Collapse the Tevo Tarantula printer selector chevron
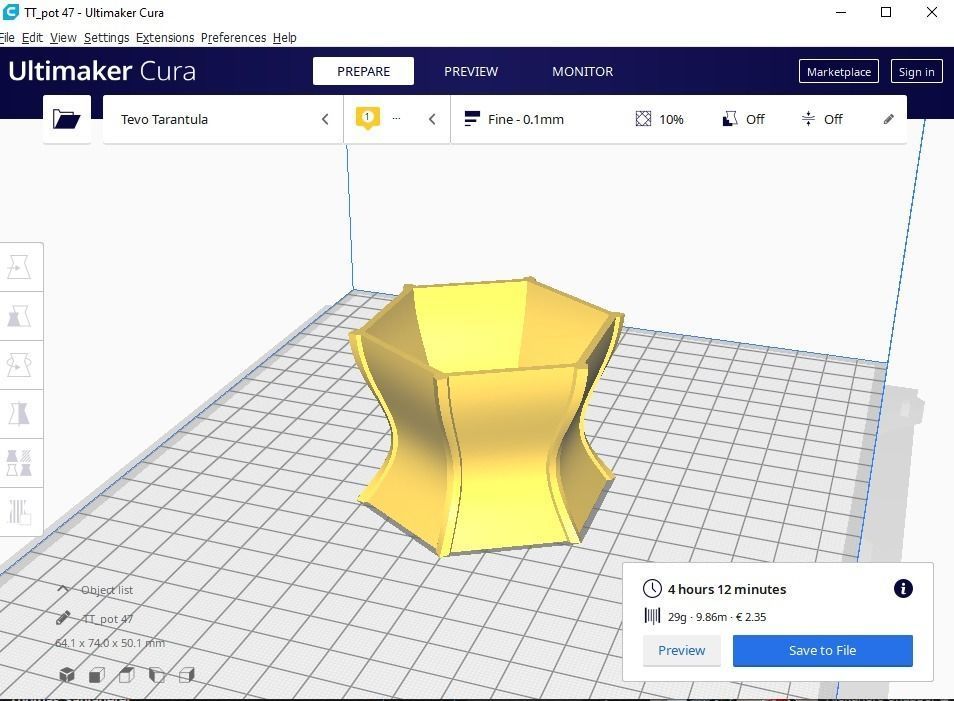Viewport: 954px width, 701px height. [325, 119]
